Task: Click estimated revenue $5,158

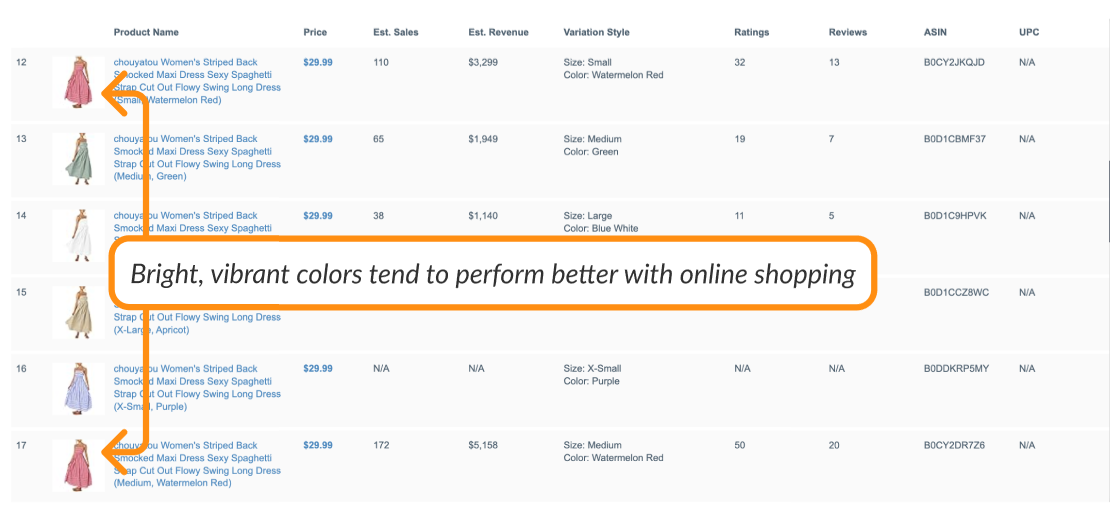Action: pos(483,445)
